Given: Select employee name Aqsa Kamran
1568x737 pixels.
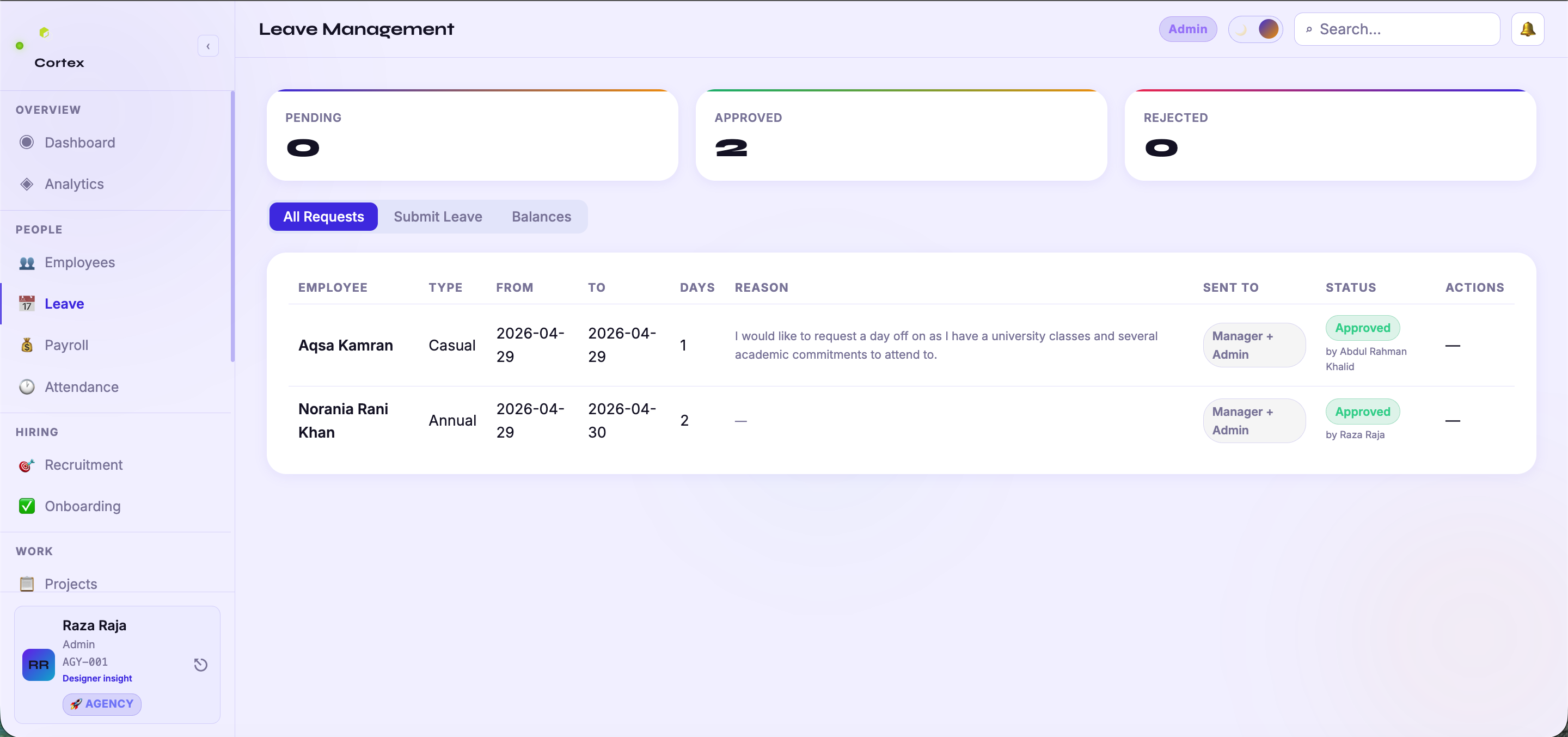Looking at the screenshot, I should pos(345,345).
